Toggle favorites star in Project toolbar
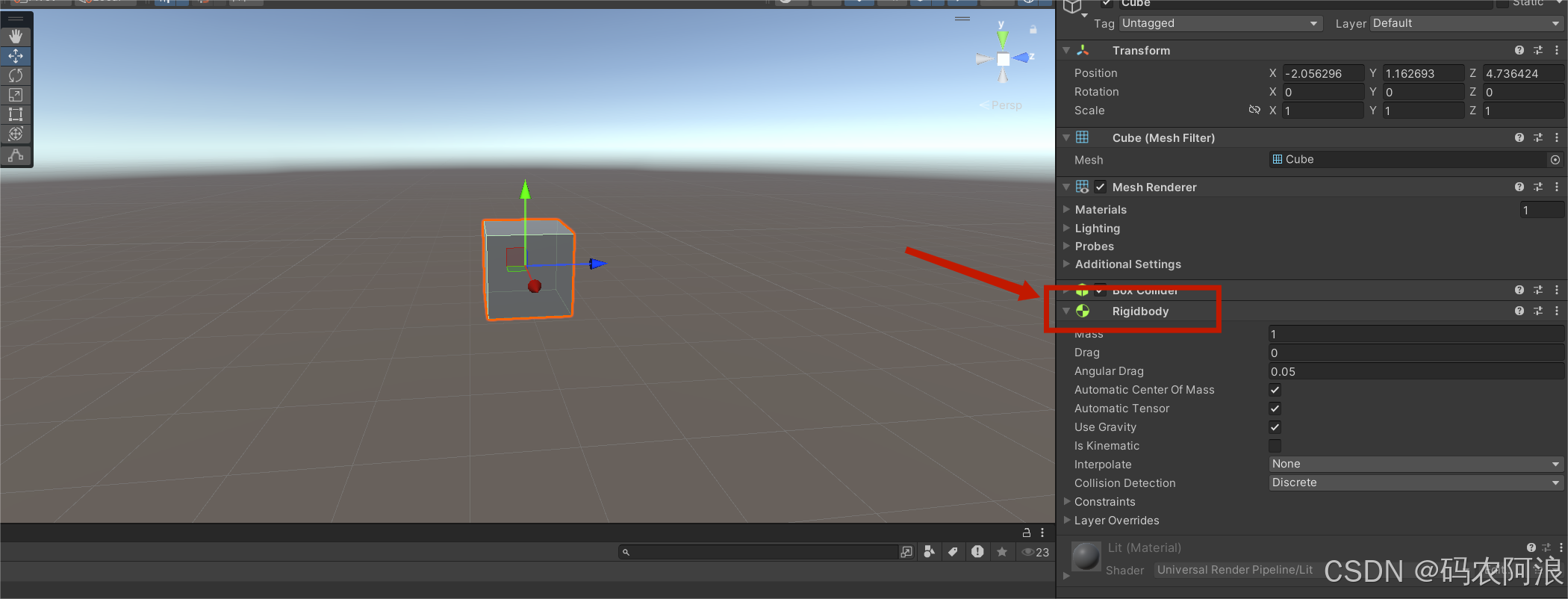 [x=1002, y=552]
